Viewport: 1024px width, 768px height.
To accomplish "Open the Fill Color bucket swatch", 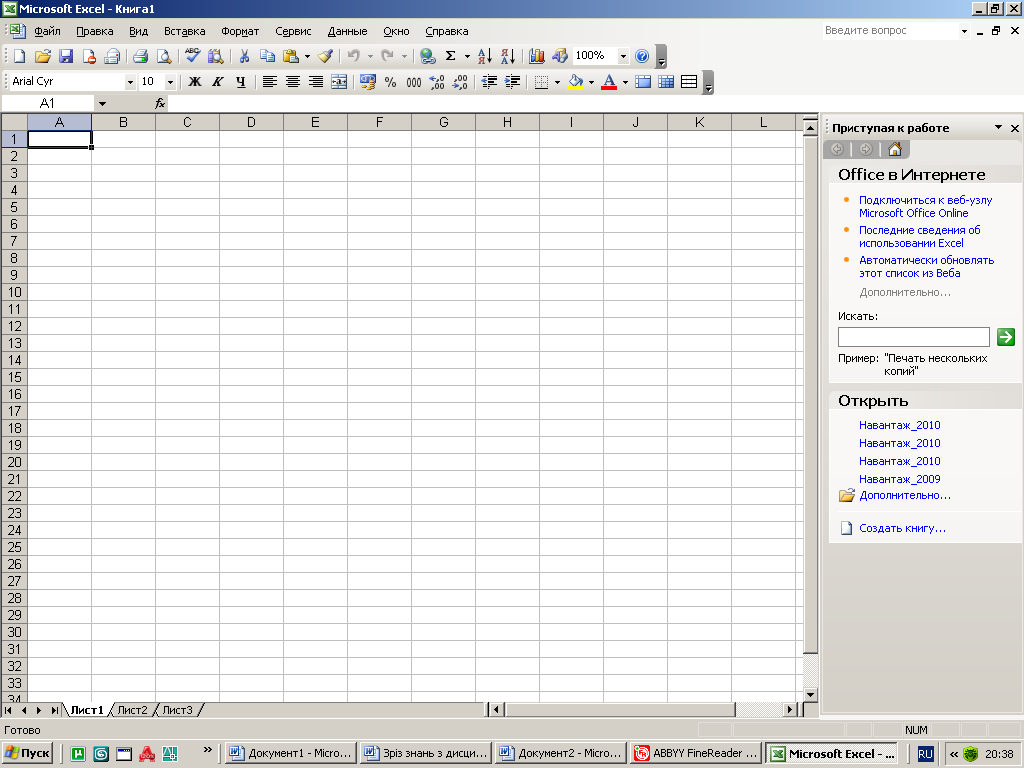I will 575,82.
